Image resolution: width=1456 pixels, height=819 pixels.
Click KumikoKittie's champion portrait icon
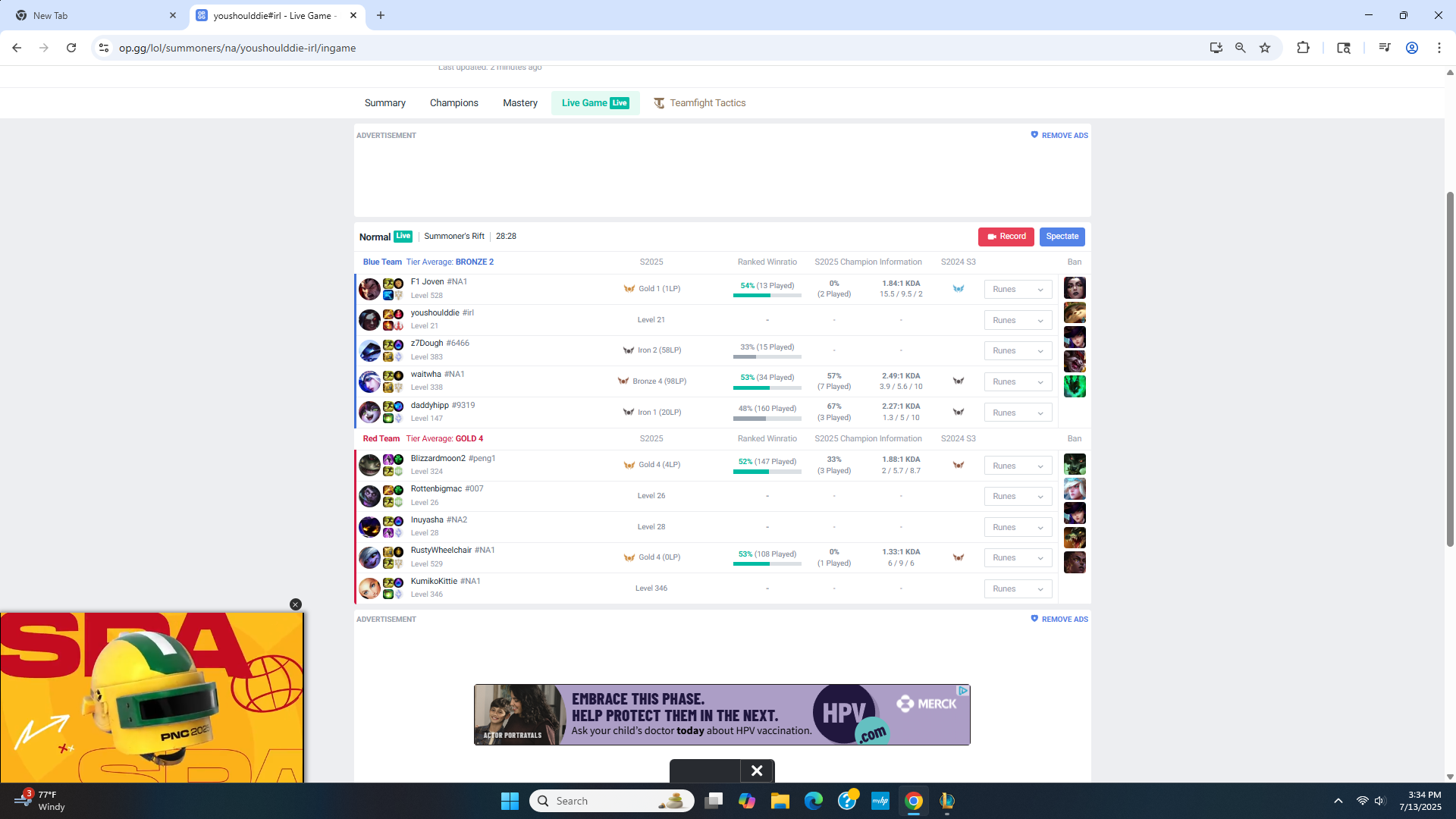click(x=369, y=588)
